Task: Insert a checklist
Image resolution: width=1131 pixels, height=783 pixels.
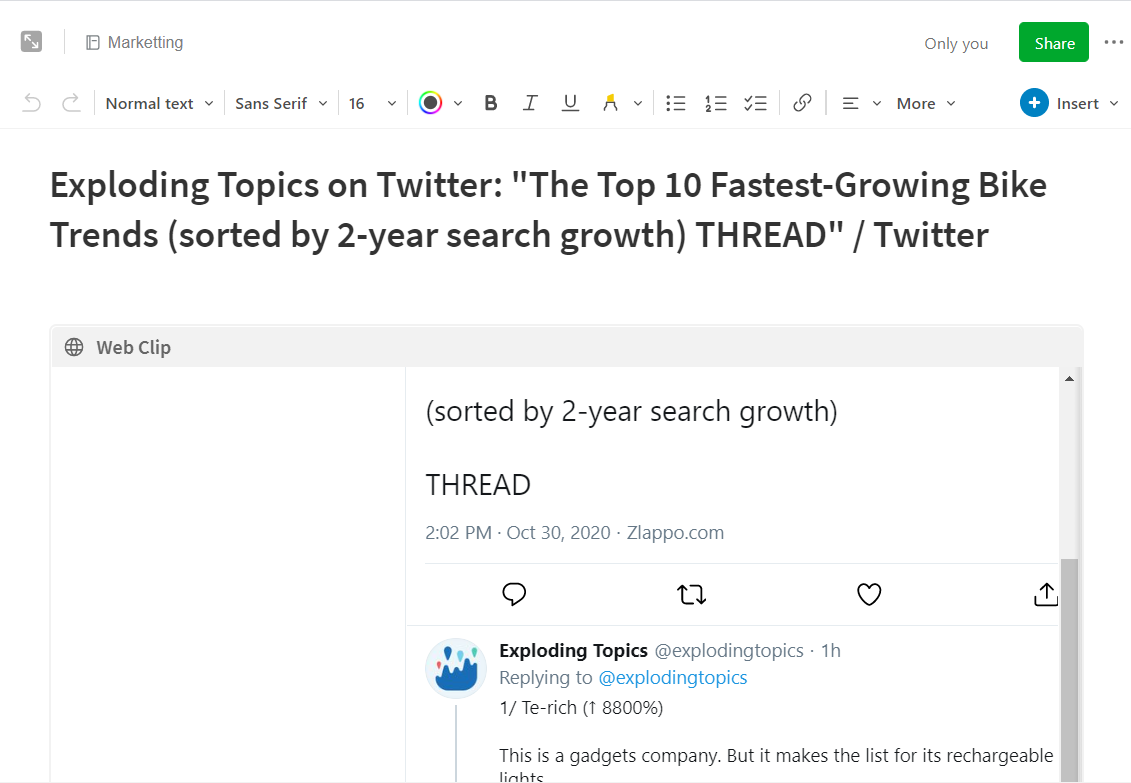Action: coord(755,103)
